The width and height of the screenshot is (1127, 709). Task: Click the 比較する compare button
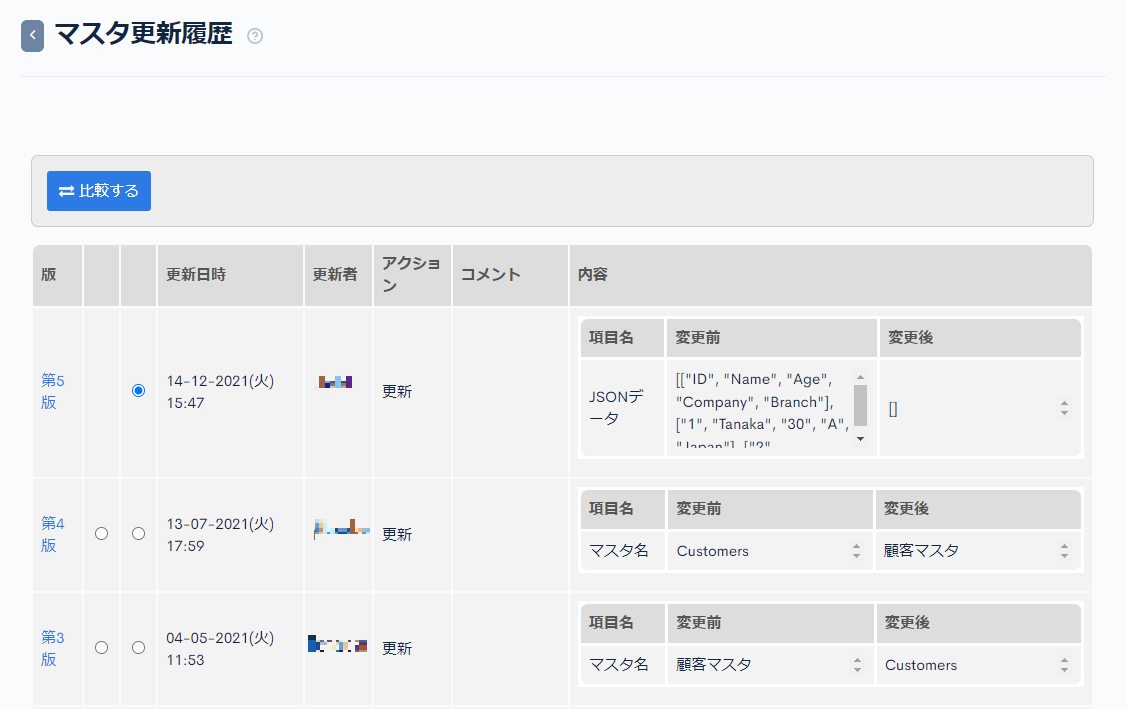point(99,191)
